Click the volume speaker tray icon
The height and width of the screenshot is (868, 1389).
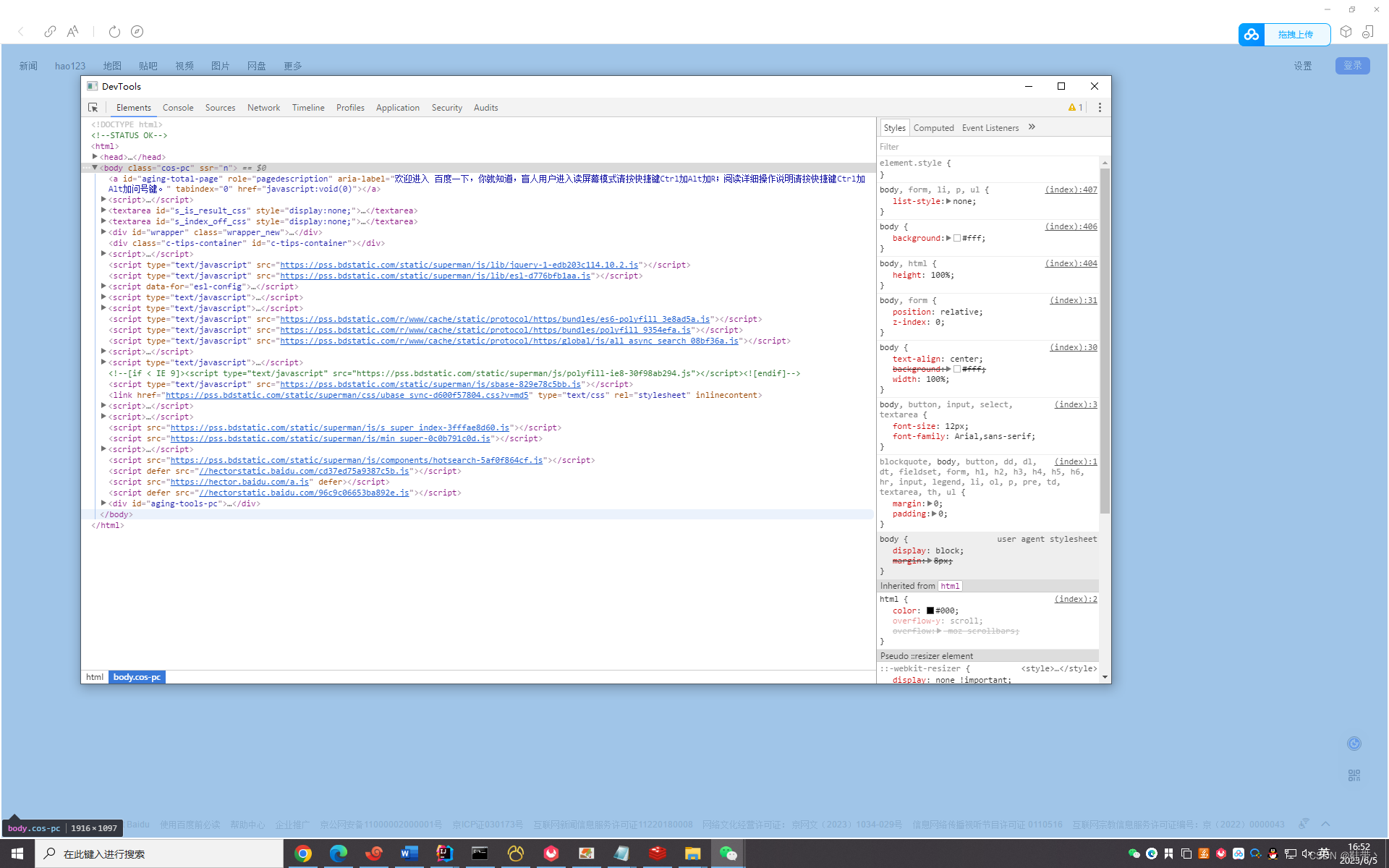[x=1307, y=854]
